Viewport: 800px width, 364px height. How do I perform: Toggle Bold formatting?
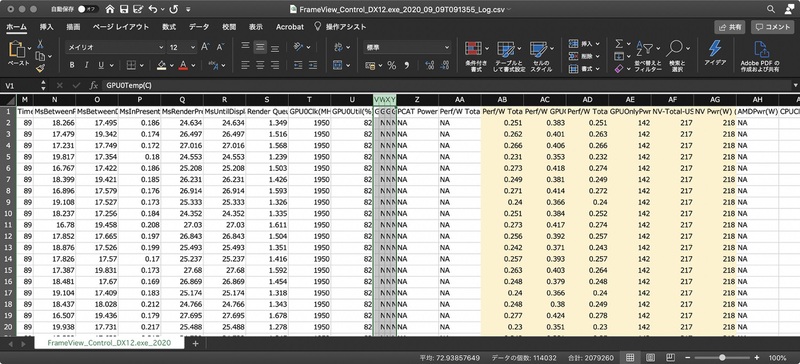click(x=72, y=65)
